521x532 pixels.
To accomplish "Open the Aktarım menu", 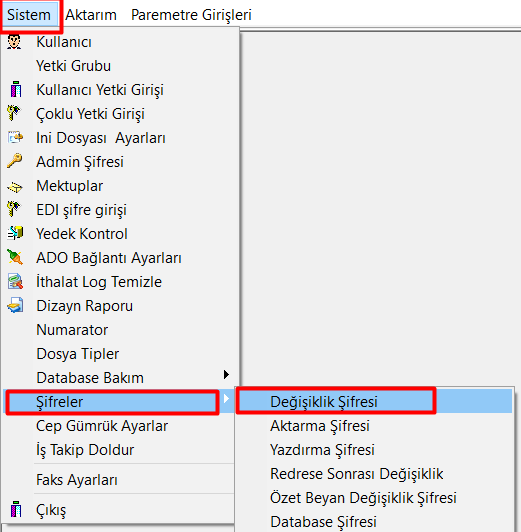I will pyautogui.click(x=91, y=15).
